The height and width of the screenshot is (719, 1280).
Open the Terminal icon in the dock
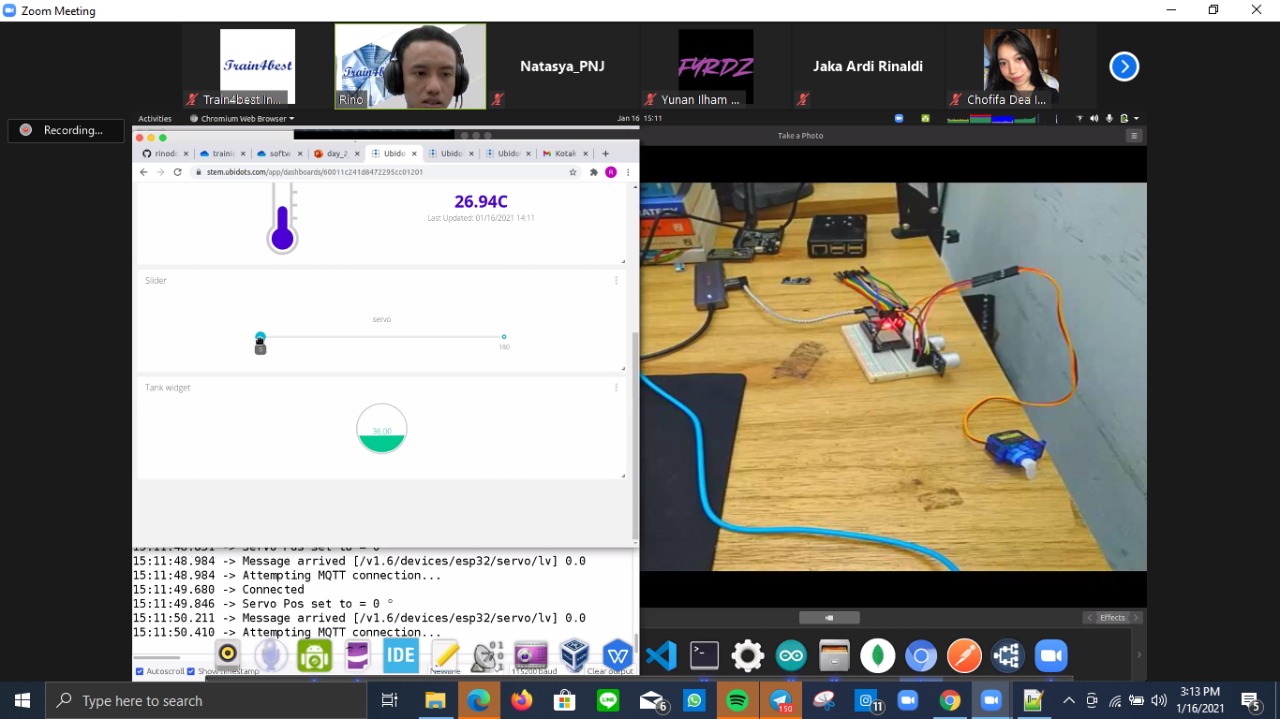(x=704, y=656)
